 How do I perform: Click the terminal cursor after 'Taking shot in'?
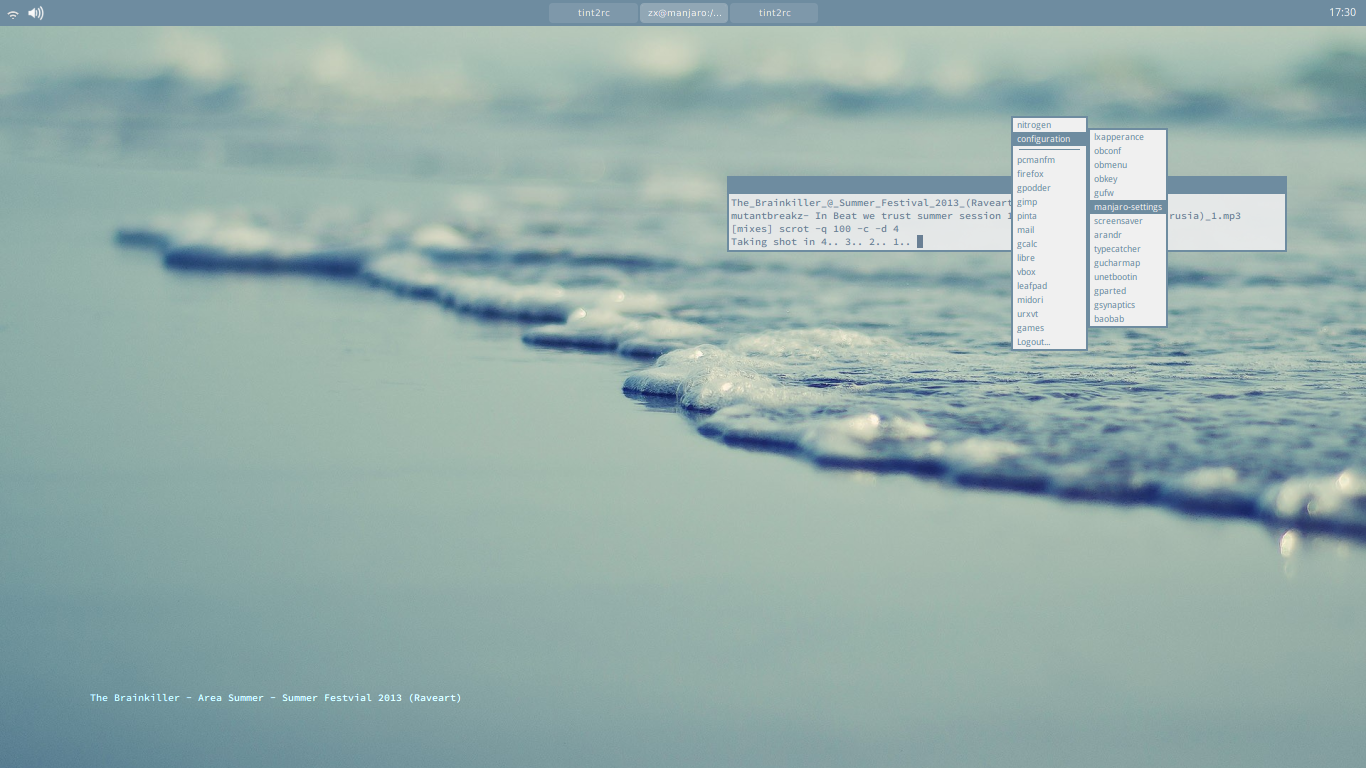tap(920, 242)
